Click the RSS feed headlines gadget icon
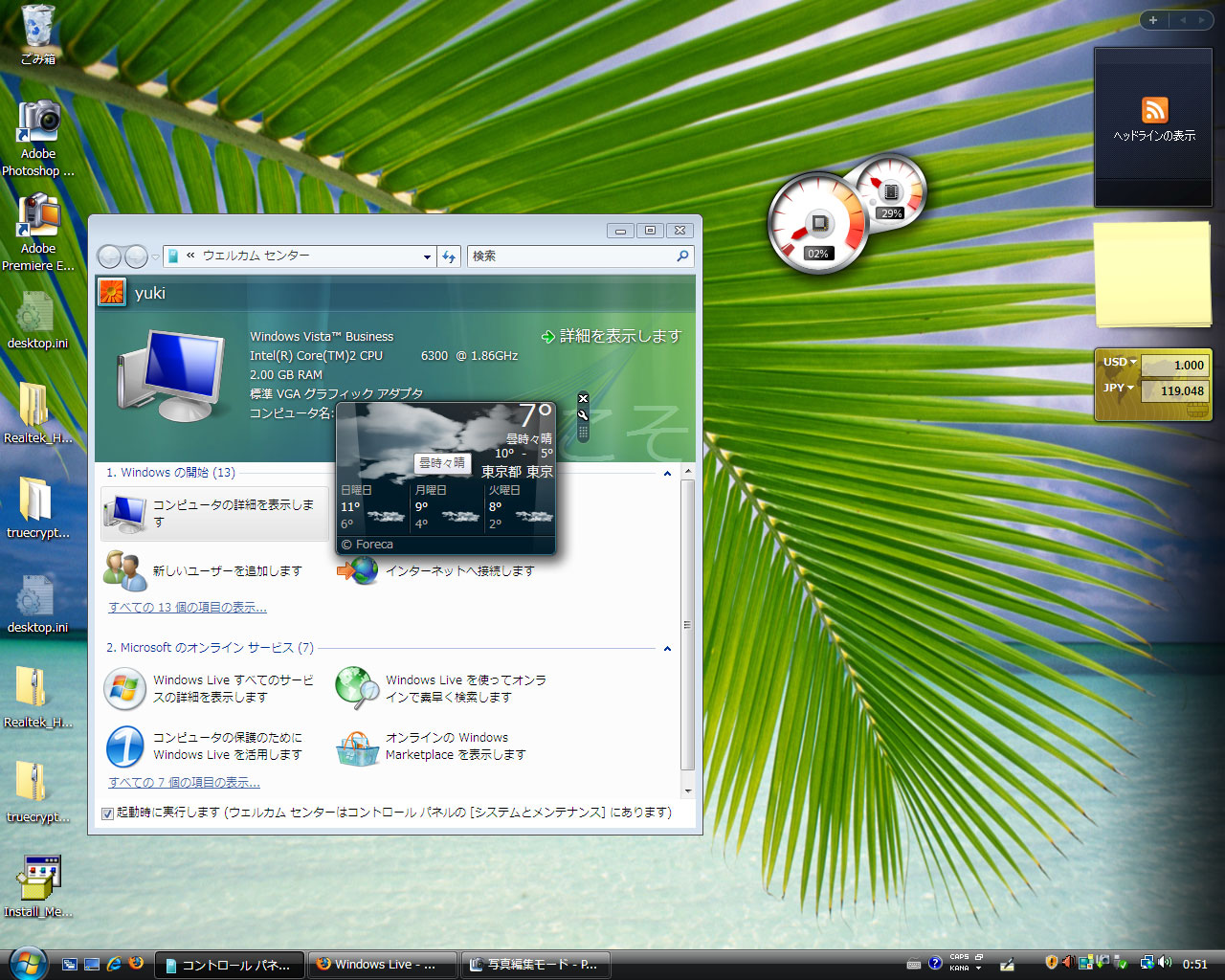 pos(1154,110)
